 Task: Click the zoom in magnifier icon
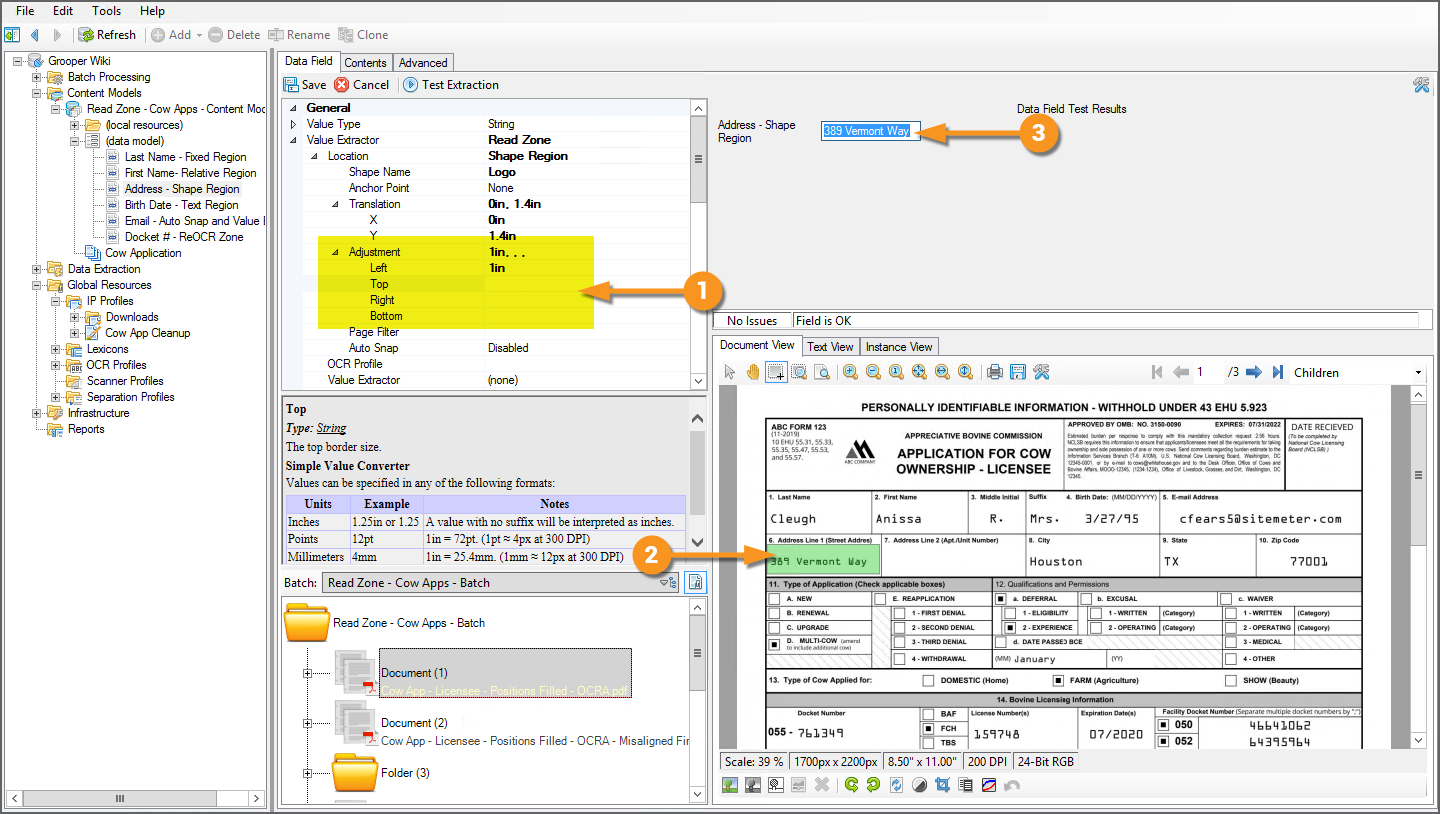(x=850, y=372)
